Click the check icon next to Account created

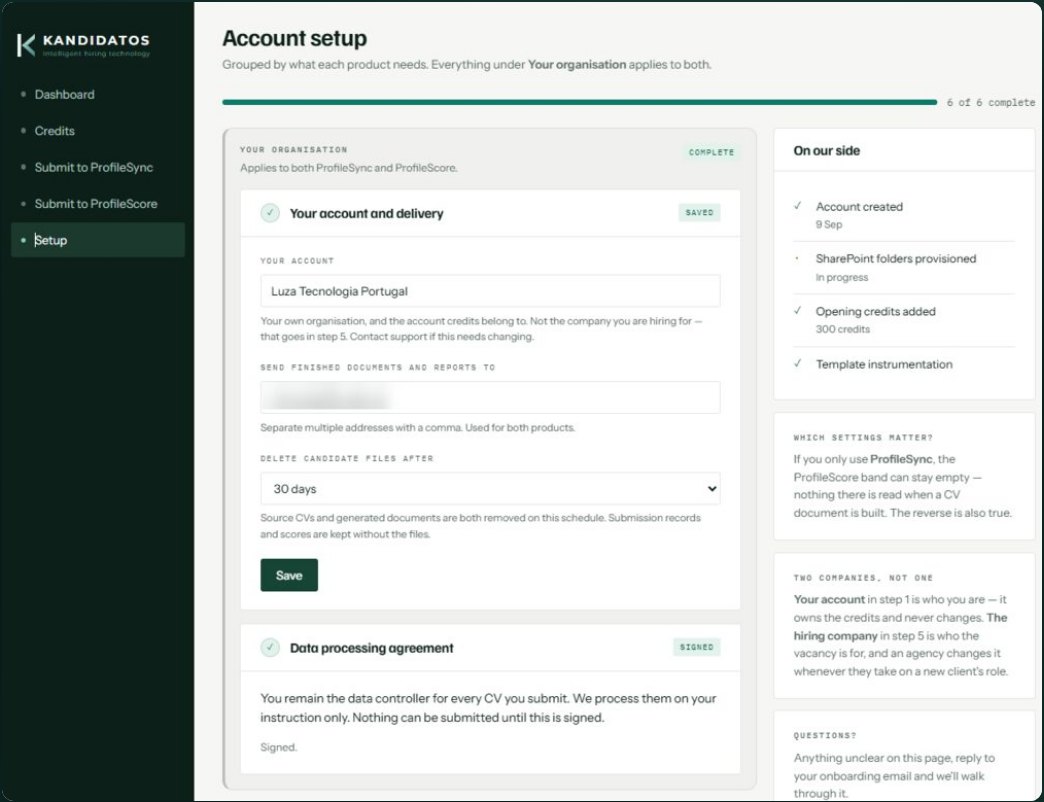pyautogui.click(x=798, y=206)
